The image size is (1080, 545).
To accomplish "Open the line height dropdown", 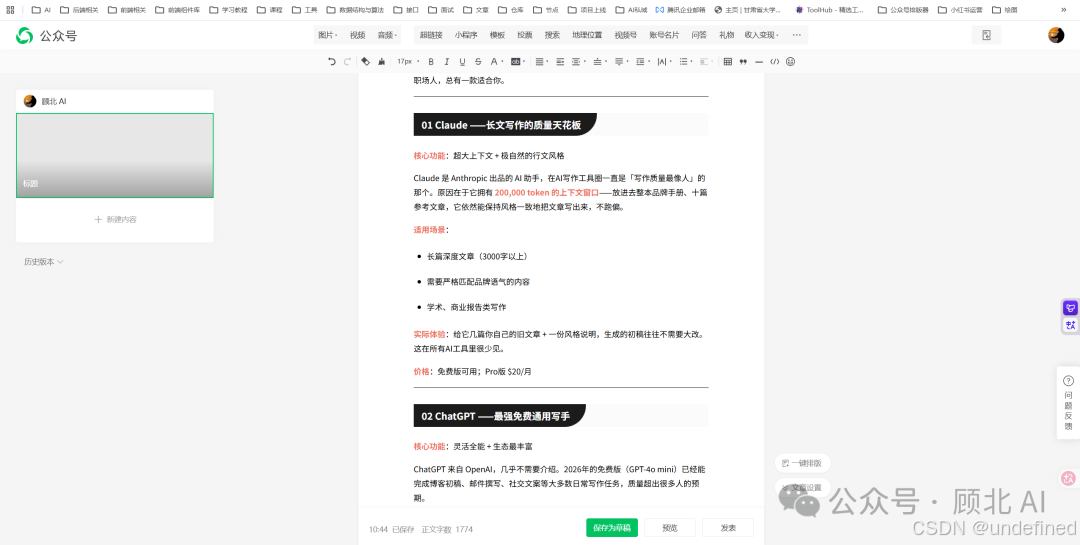I will point(642,61).
